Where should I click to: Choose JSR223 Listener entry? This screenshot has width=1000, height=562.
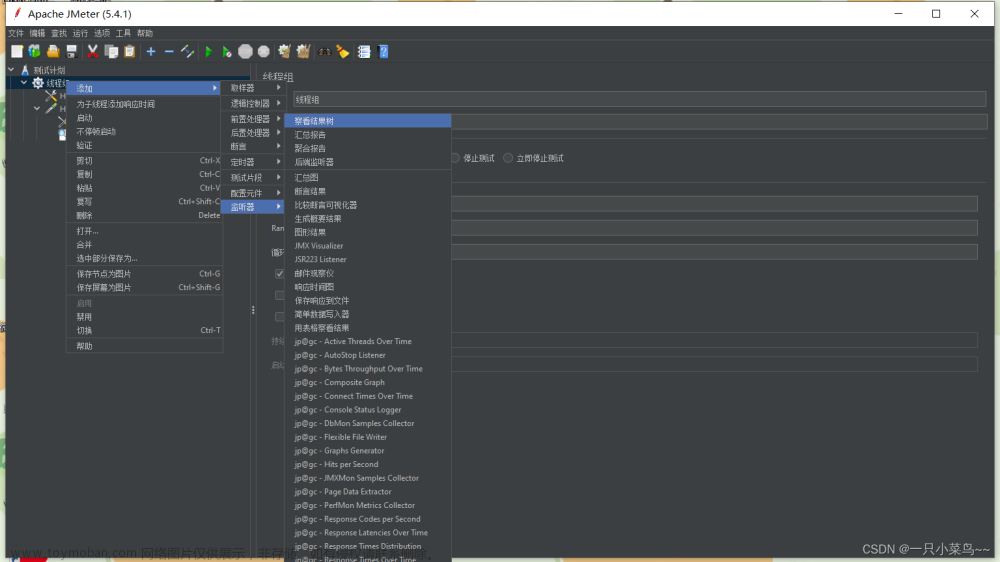pos(368,260)
